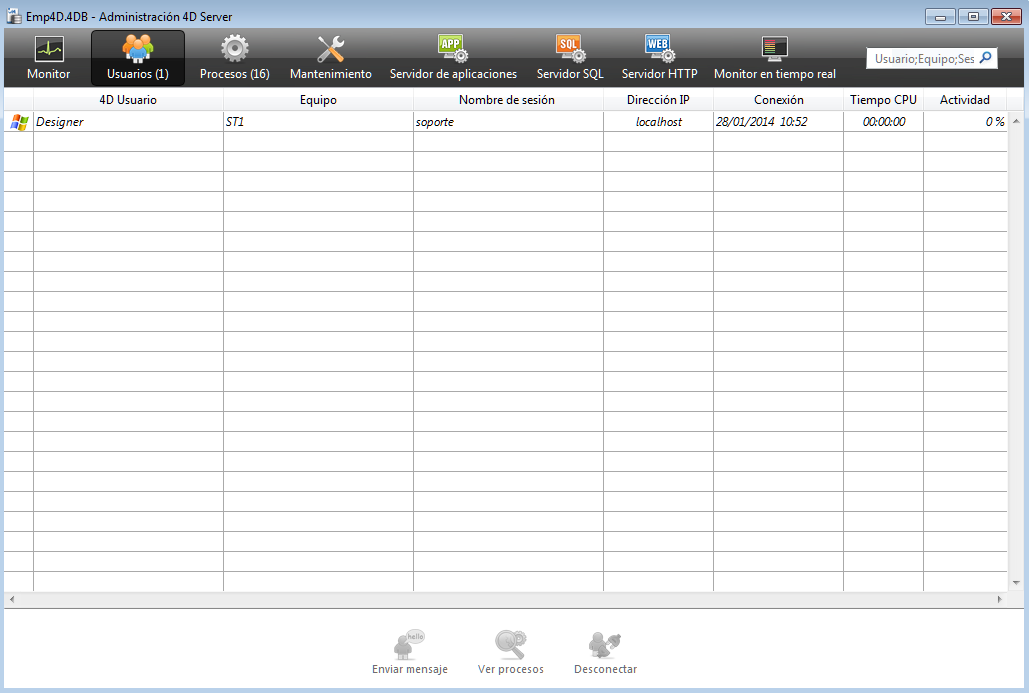The height and width of the screenshot is (693, 1029).
Task: Go to Mantenimiento page
Action: pyautogui.click(x=331, y=58)
